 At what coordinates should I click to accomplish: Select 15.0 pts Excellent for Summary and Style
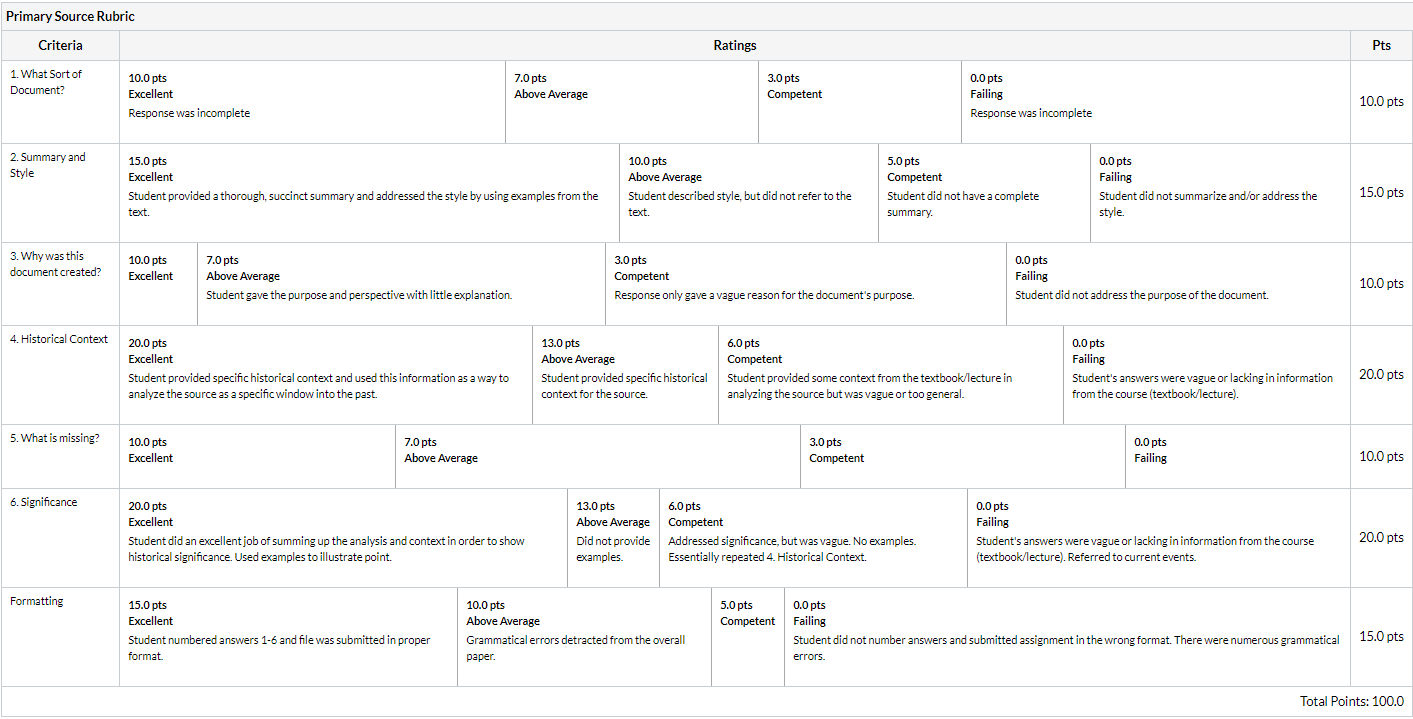coord(369,193)
